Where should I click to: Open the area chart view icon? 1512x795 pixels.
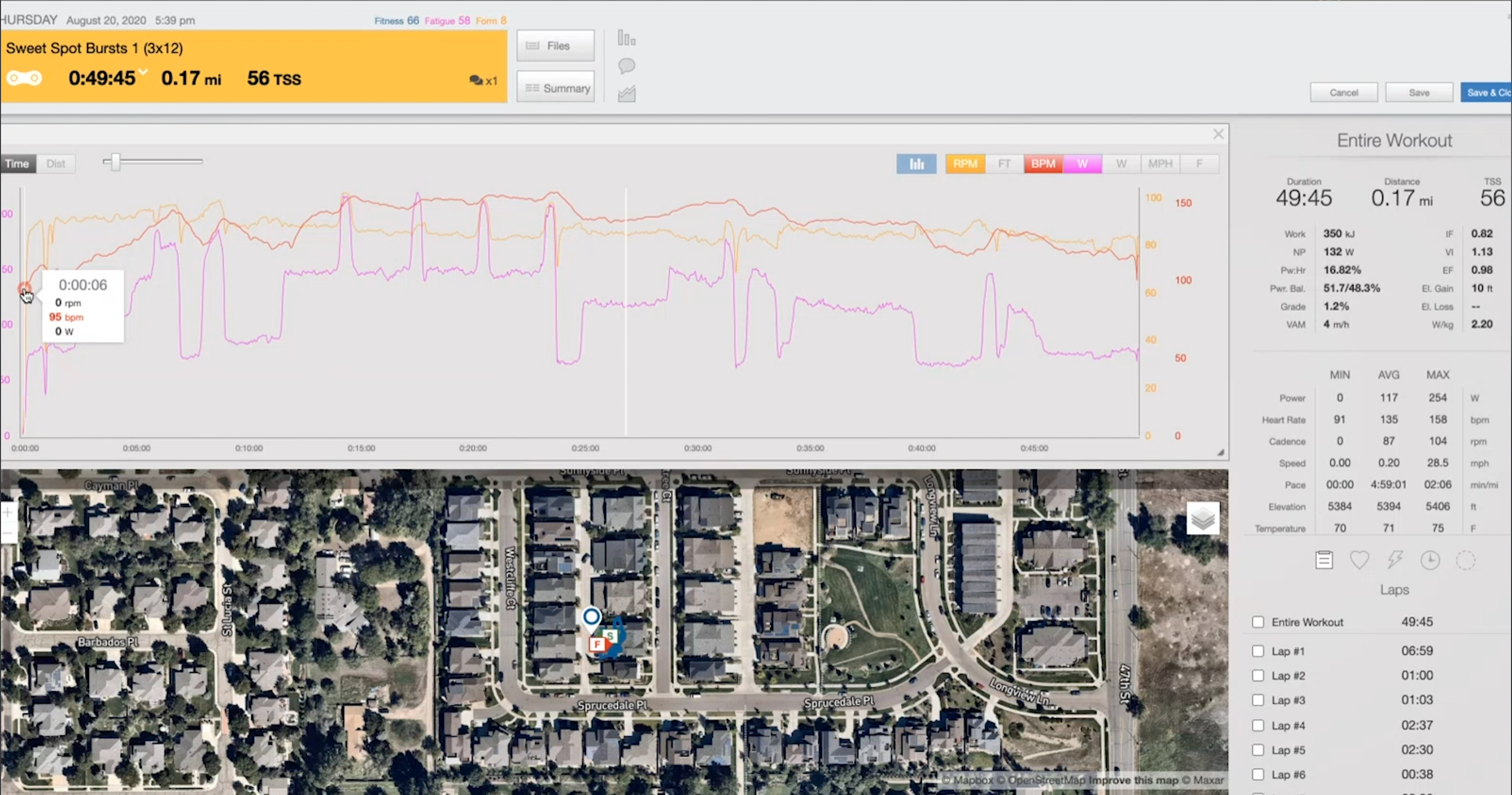coord(626,93)
